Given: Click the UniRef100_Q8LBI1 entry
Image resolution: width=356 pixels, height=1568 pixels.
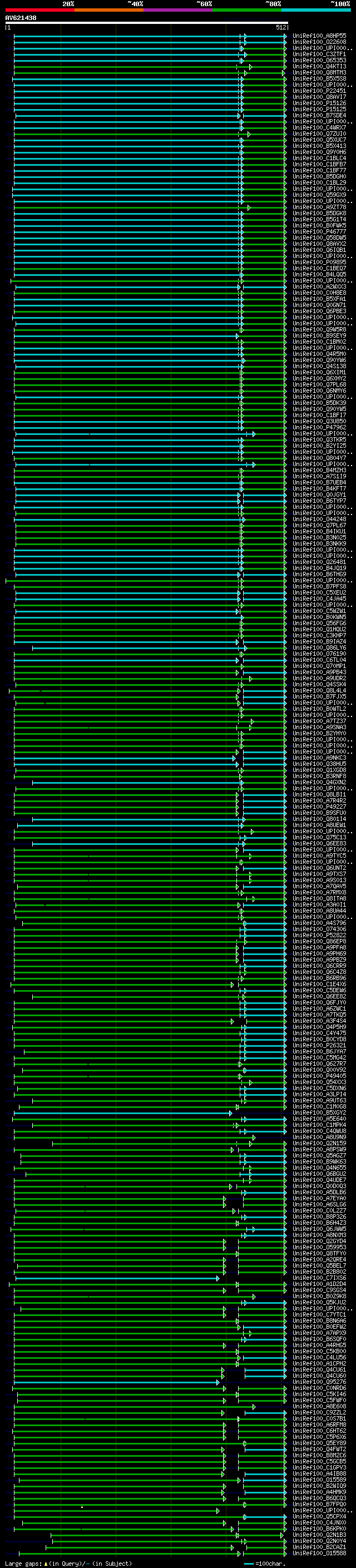Looking at the screenshot, I should 319,794.
